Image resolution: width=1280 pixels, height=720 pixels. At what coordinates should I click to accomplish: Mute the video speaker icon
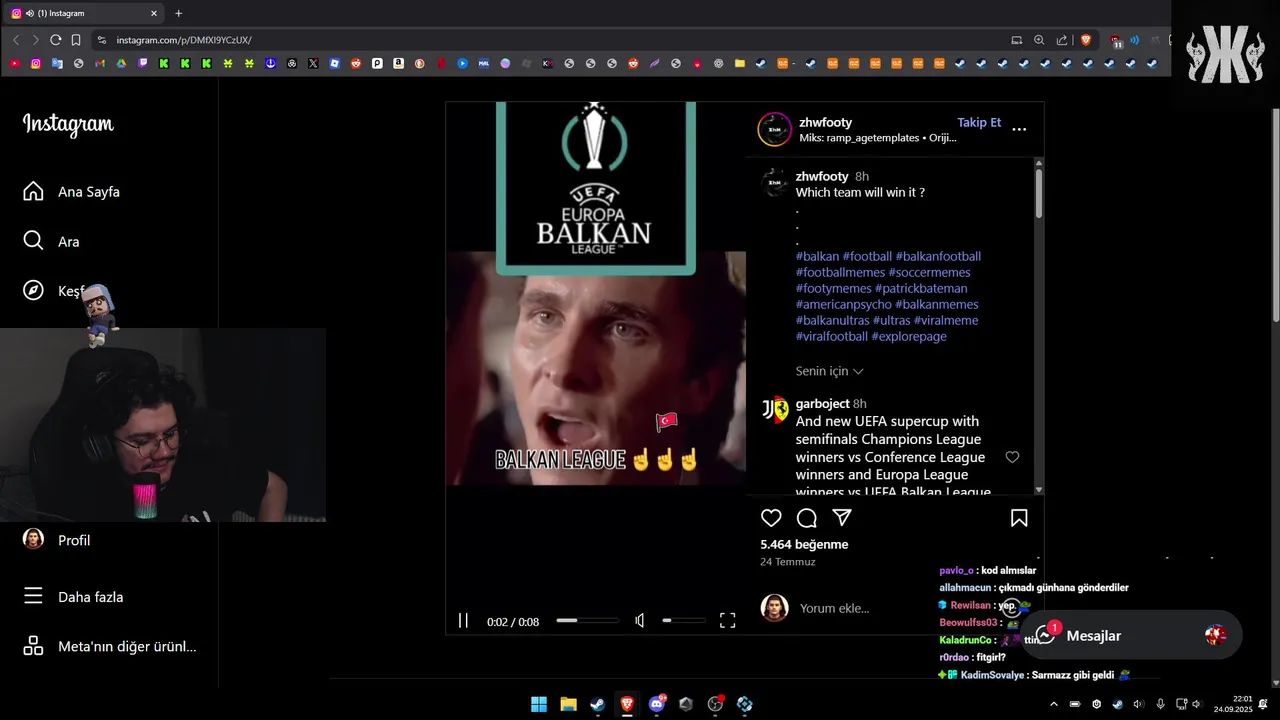[640, 621]
